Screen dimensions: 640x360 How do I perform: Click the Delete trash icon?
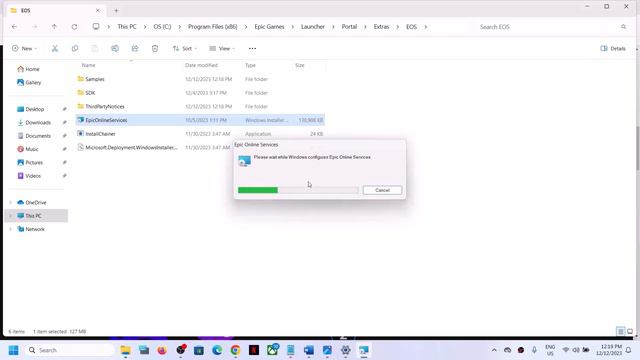click(155, 49)
